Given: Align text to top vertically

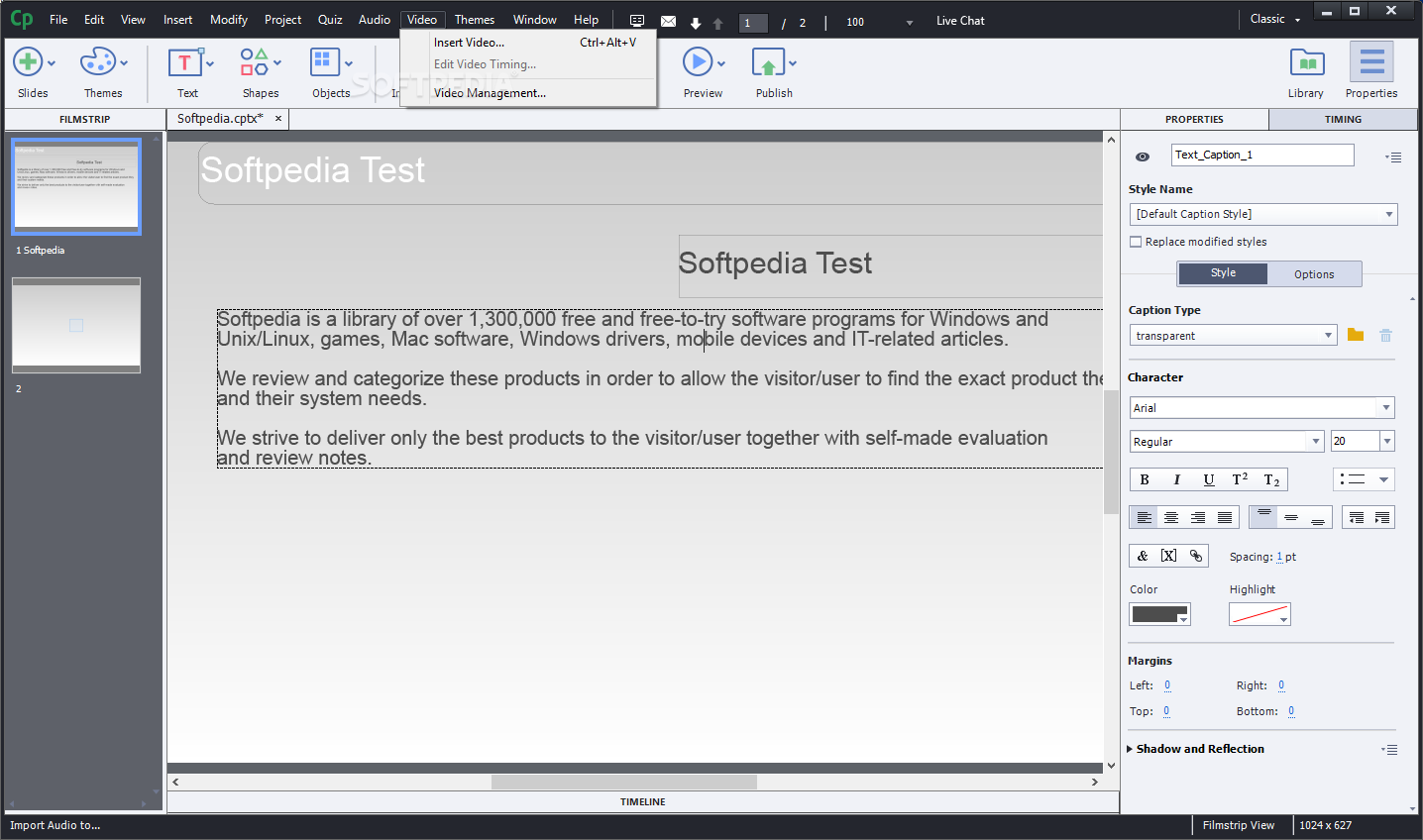Looking at the screenshot, I should pyautogui.click(x=1263, y=517).
